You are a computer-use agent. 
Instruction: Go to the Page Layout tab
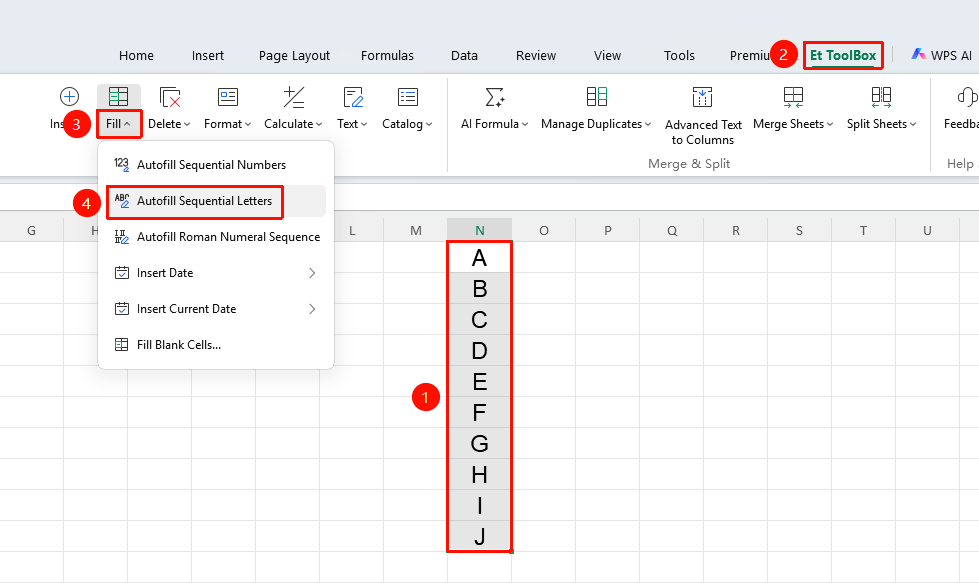coord(294,56)
